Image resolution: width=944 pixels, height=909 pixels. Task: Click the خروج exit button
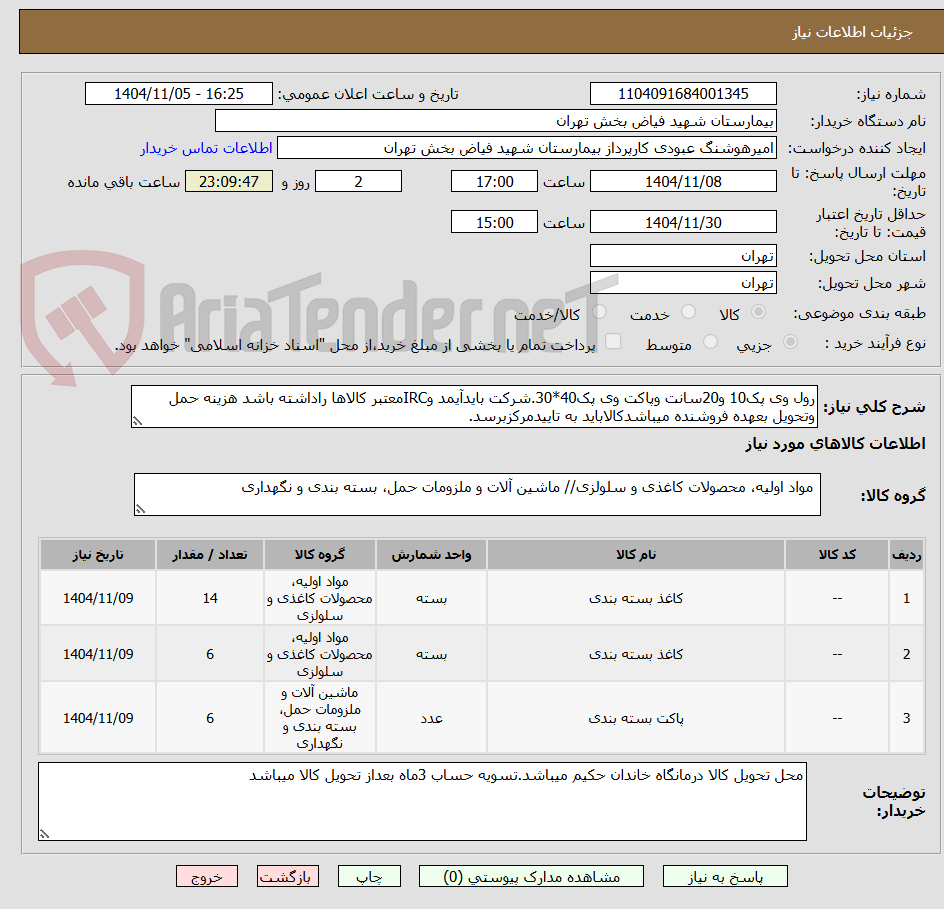click(x=206, y=876)
